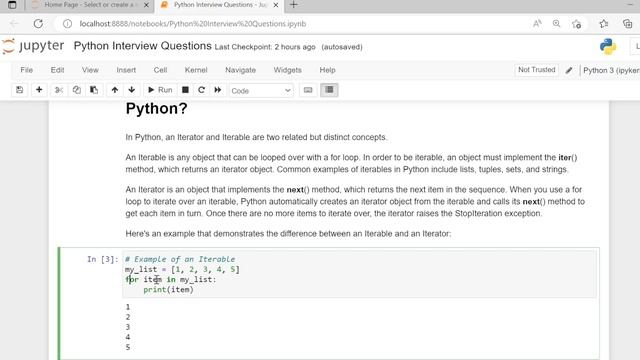View site information icon in address bar
The image size is (640, 360).
point(67,24)
